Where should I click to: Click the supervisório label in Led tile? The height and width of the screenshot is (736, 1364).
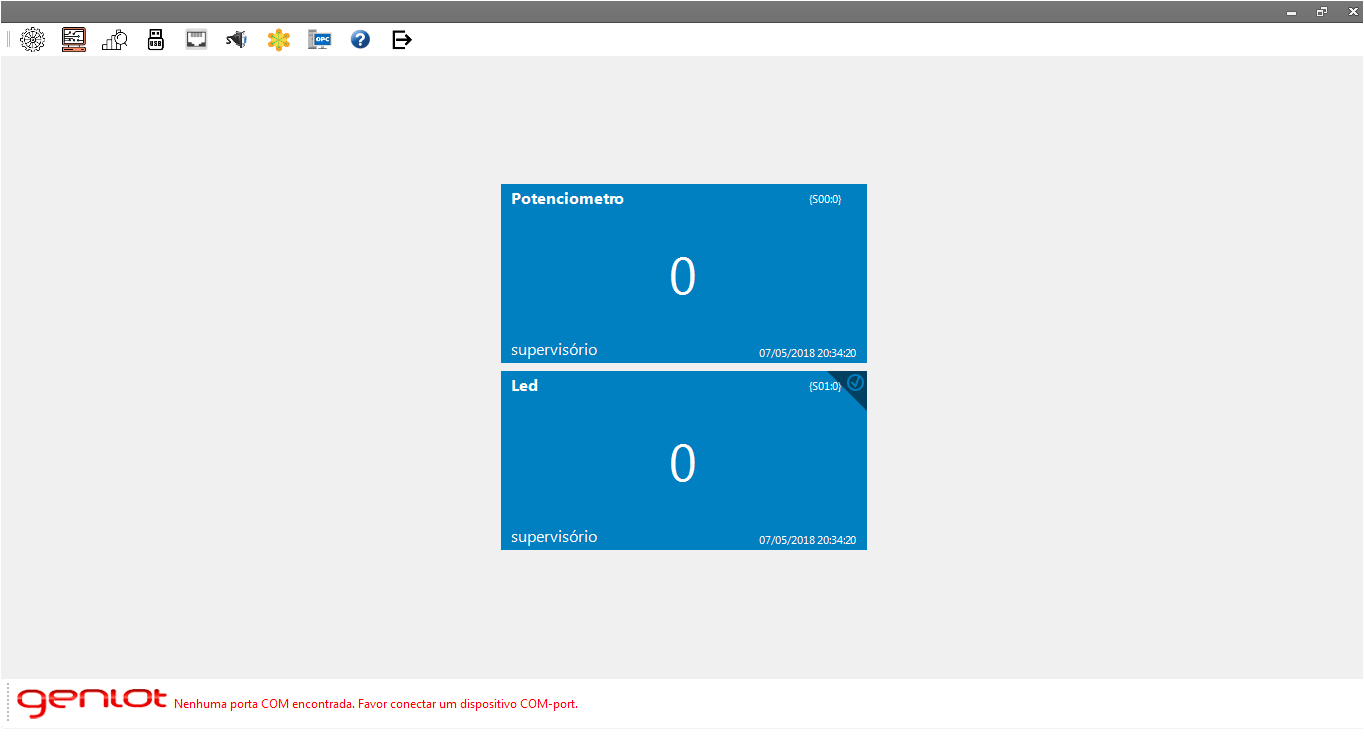click(554, 537)
